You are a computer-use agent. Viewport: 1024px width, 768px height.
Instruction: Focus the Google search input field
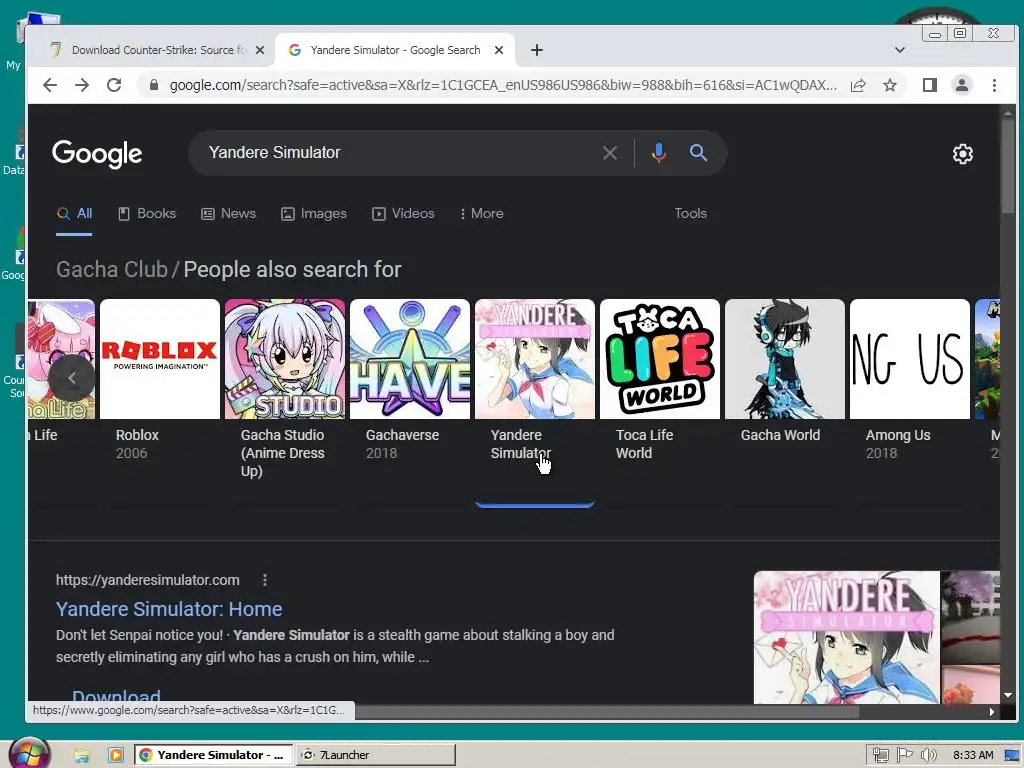[x=398, y=153]
